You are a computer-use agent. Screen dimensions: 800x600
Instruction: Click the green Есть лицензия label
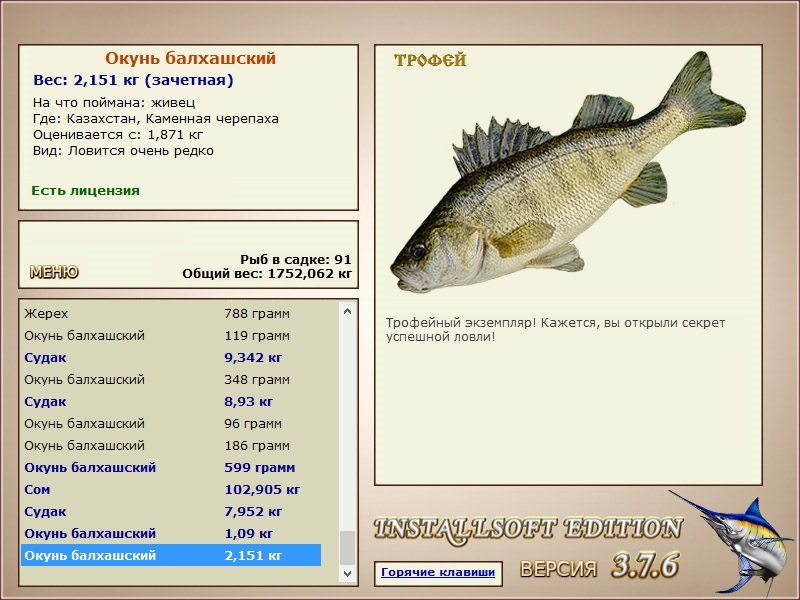click(x=85, y=191)
